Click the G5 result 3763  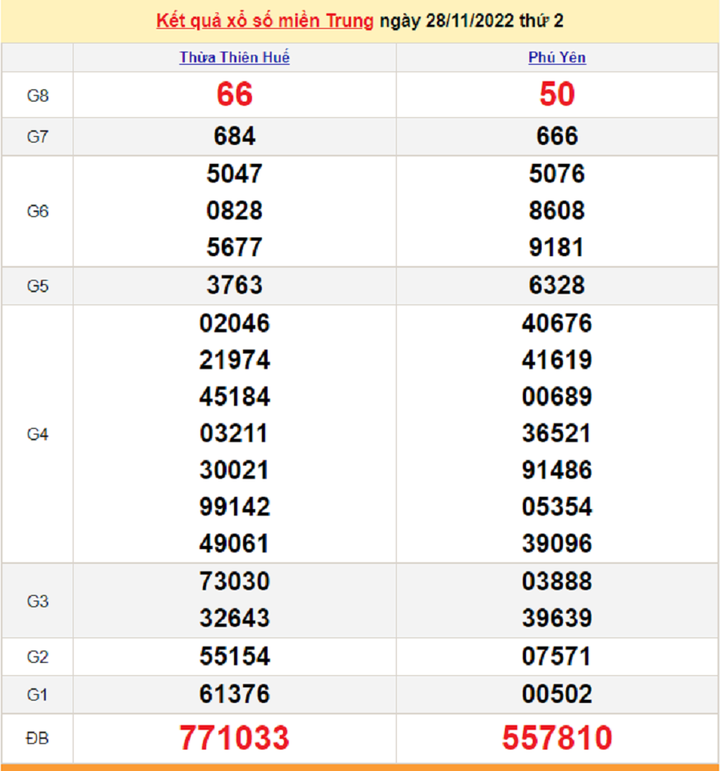point(234,285)
